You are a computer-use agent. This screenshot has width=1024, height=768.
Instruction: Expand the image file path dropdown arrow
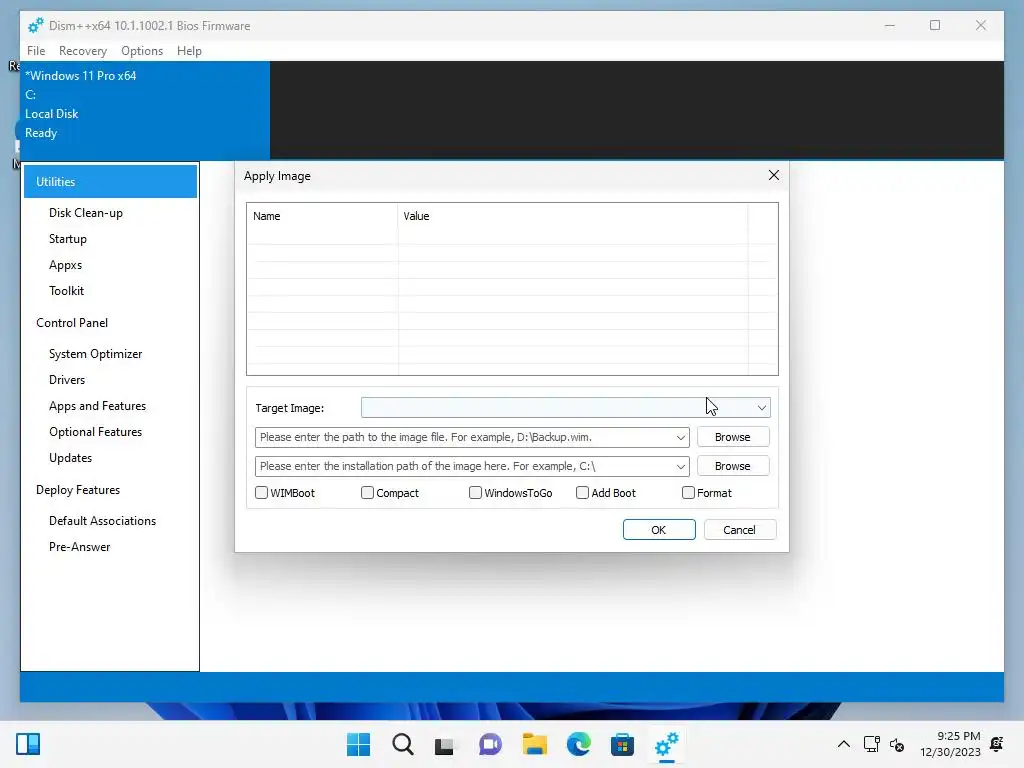tap(680, 438)
